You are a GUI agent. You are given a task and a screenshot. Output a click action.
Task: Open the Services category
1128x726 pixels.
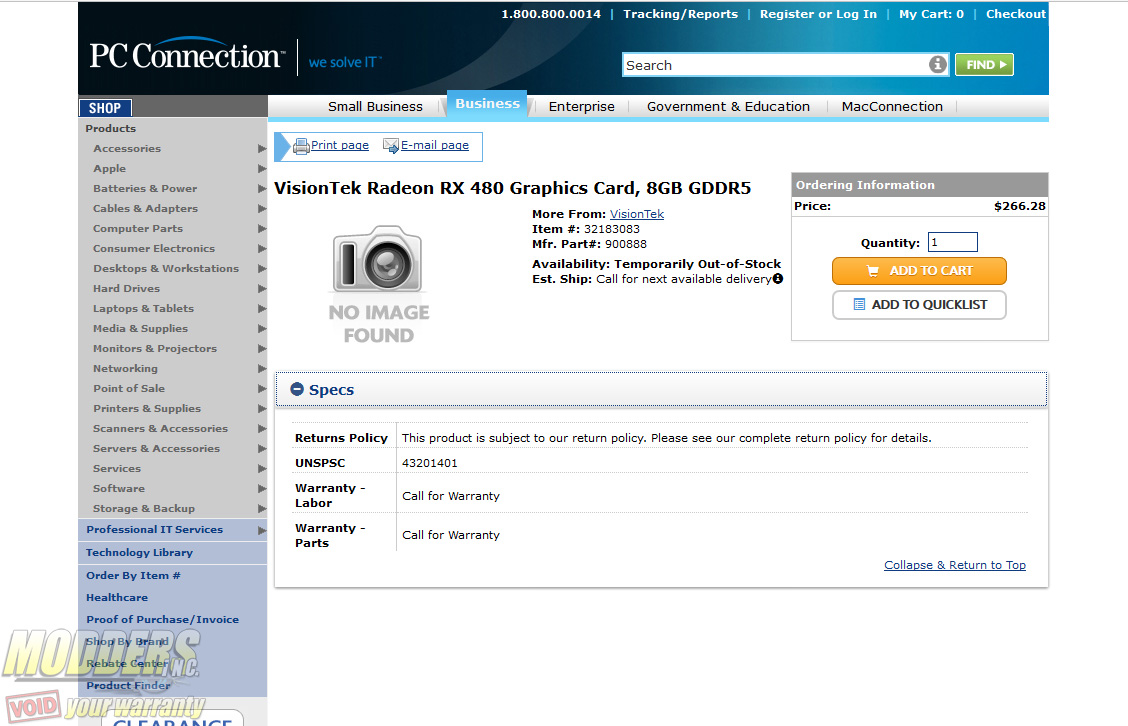pos(117,469)
